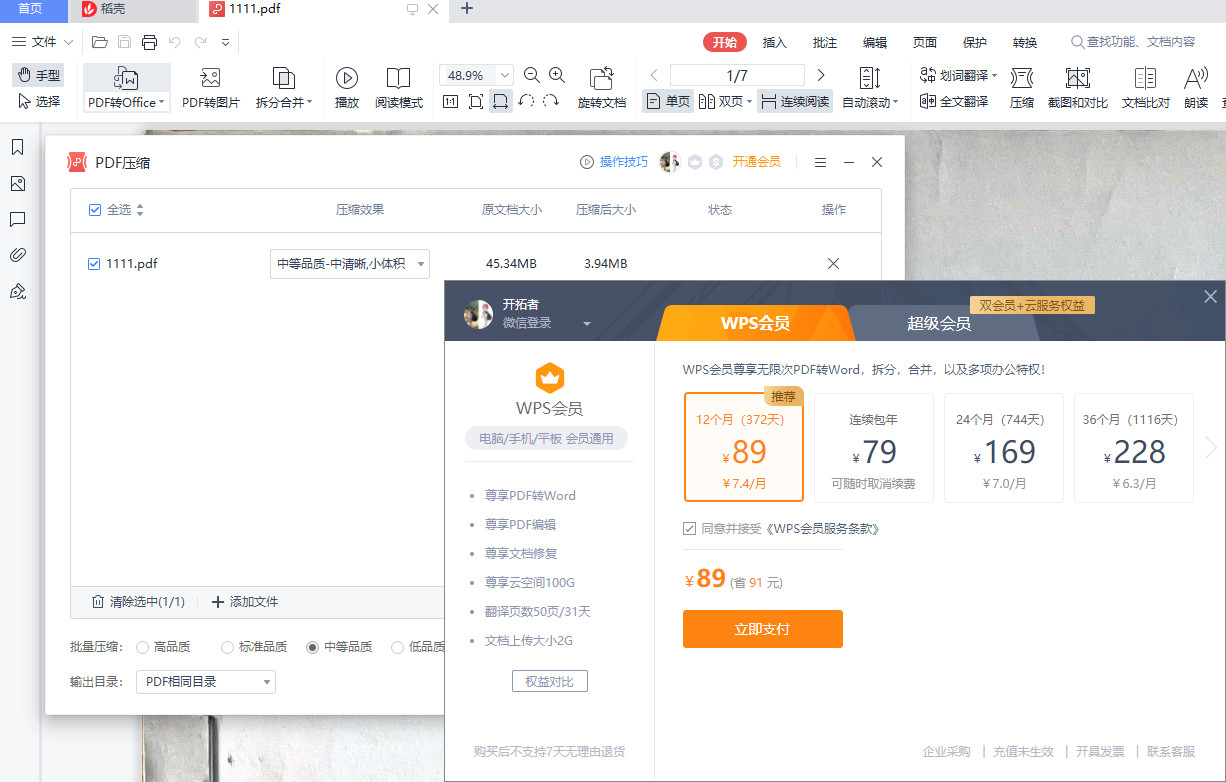
Task: Toggle WPS member terms agreement checkbox
Action: [x=689, y=528]
